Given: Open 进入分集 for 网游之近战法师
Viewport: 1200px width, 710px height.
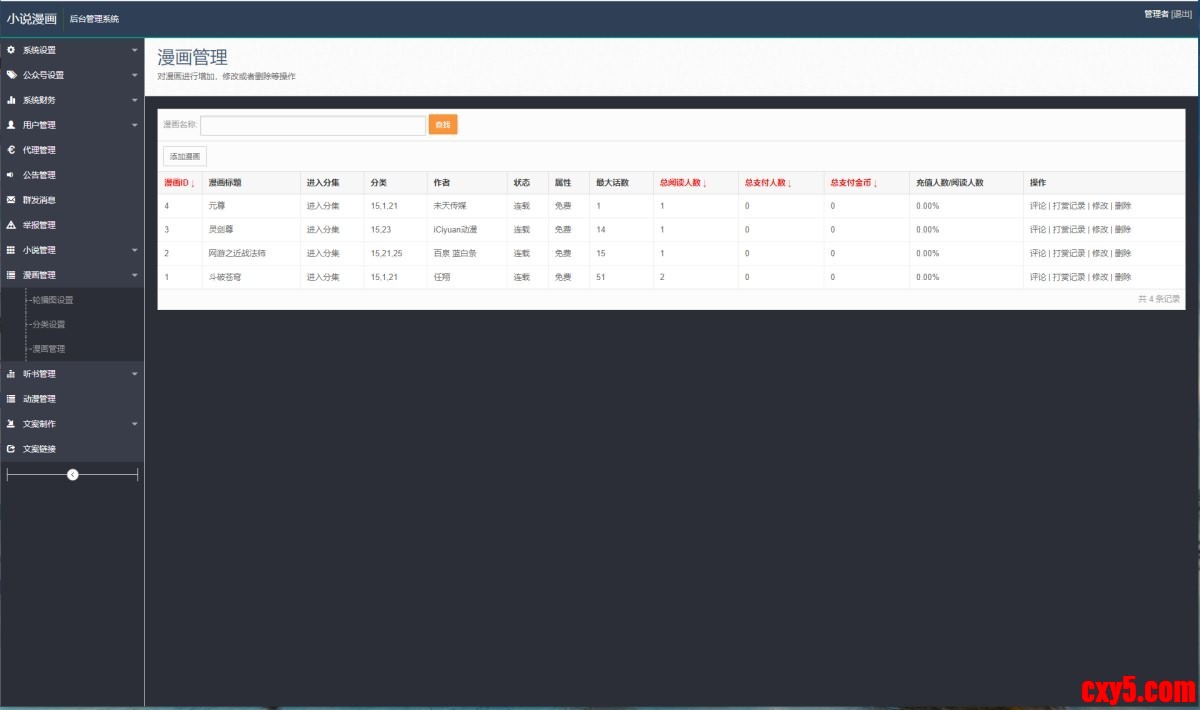Looking at the screenshot, I should 323,254.
